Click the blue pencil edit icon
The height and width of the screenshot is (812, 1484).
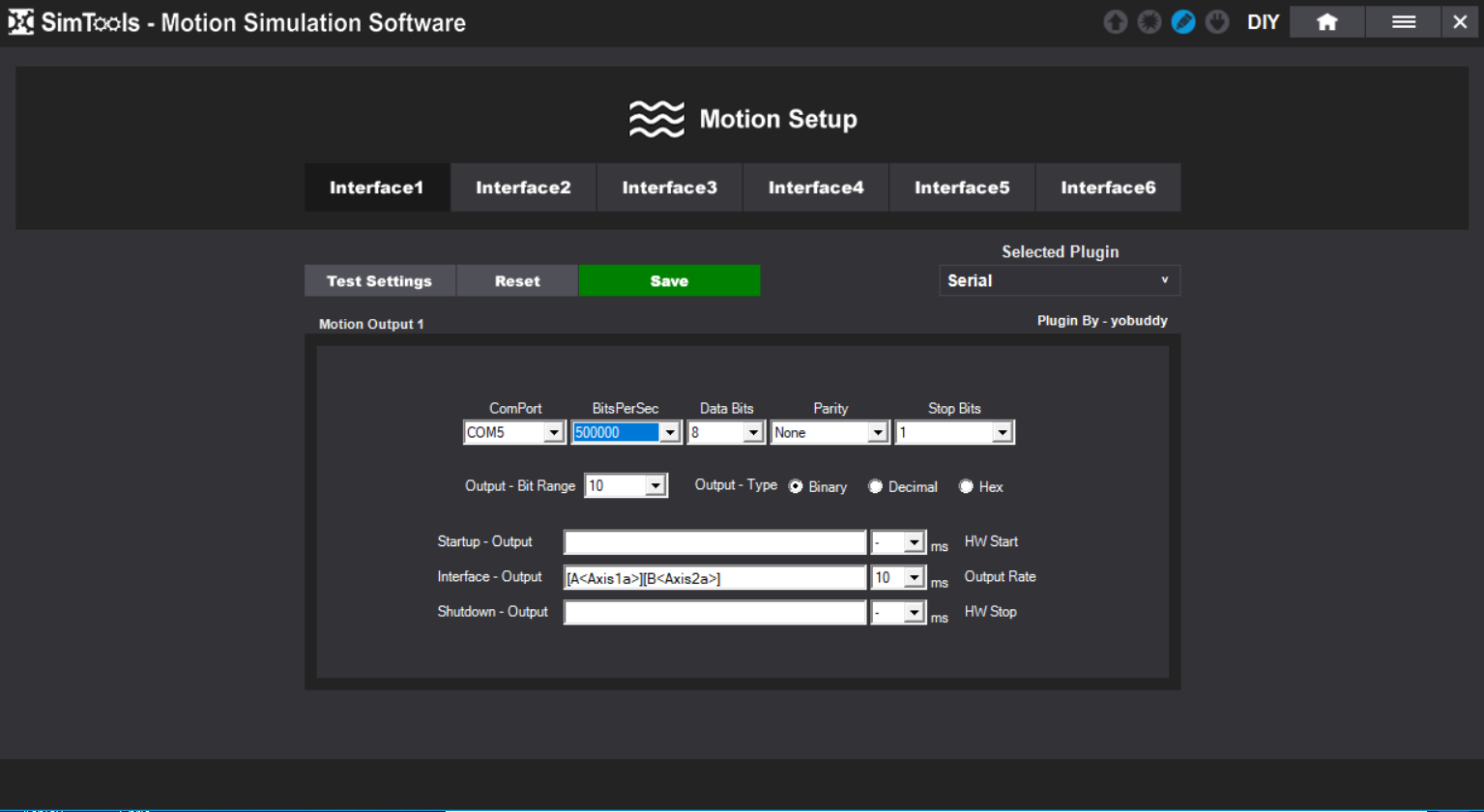click(x=1183, y=22)
